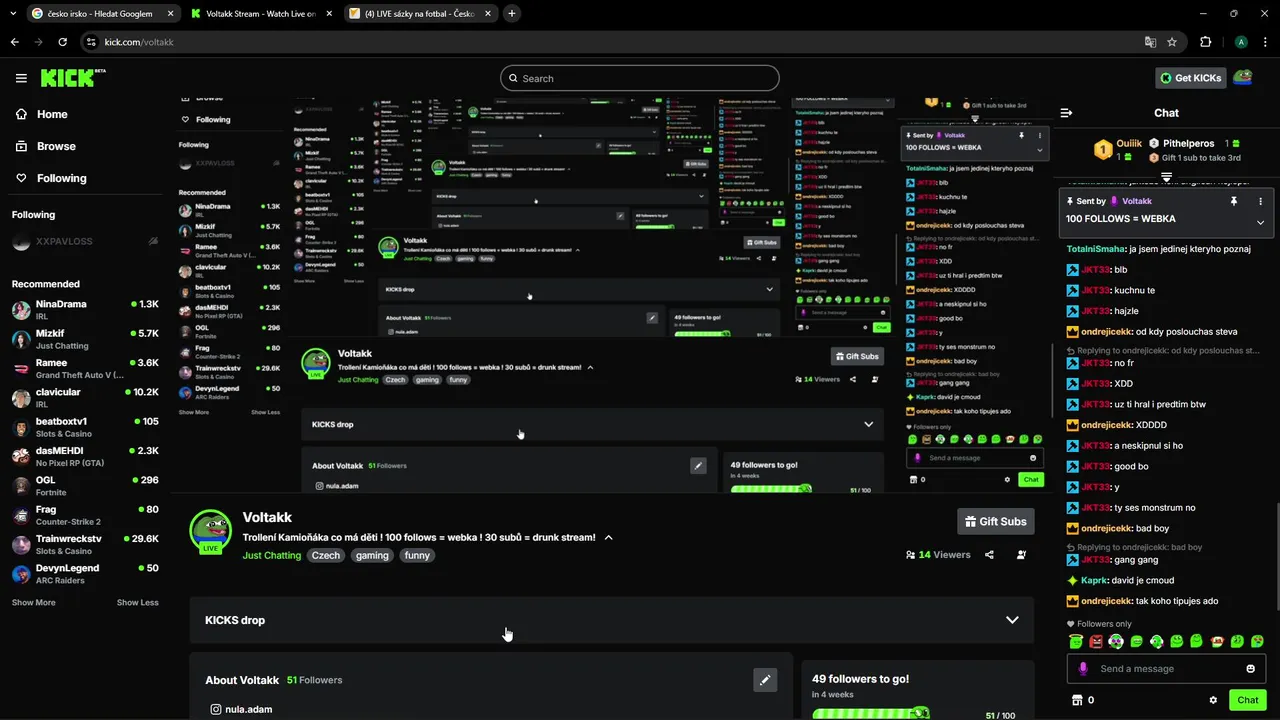Click Ouiiik top gifter name
This screenshot has height=720, width=1280.
pyautogui.click(x=1129, y=143)
